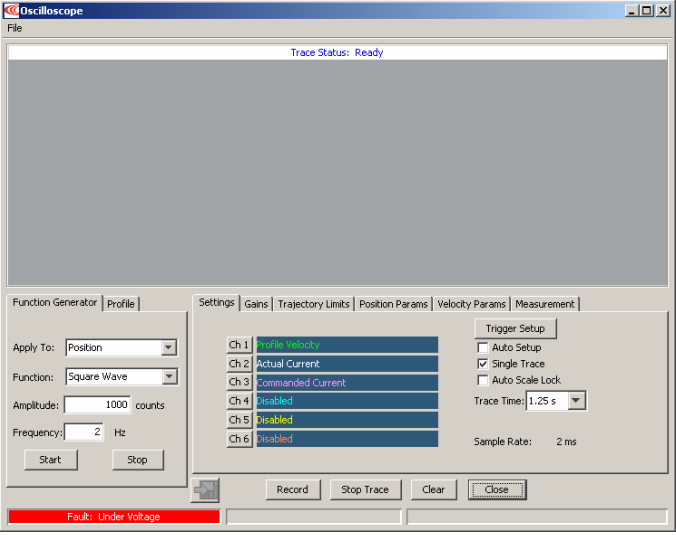The height and width of the screenshot is (535, 676).
Task: Click the Ch 1 channel button
Action: click(x=239, y=345)
